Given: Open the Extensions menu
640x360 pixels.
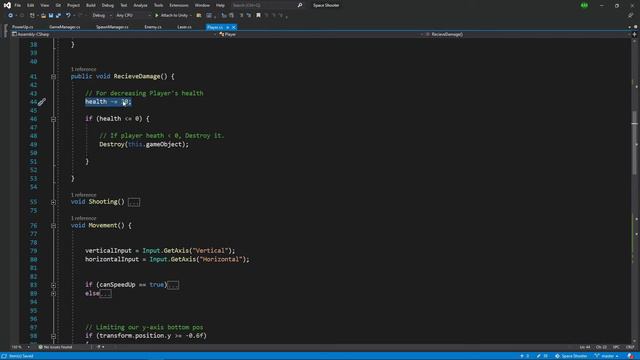Looking at the screenshot, I should coord(179,5).
